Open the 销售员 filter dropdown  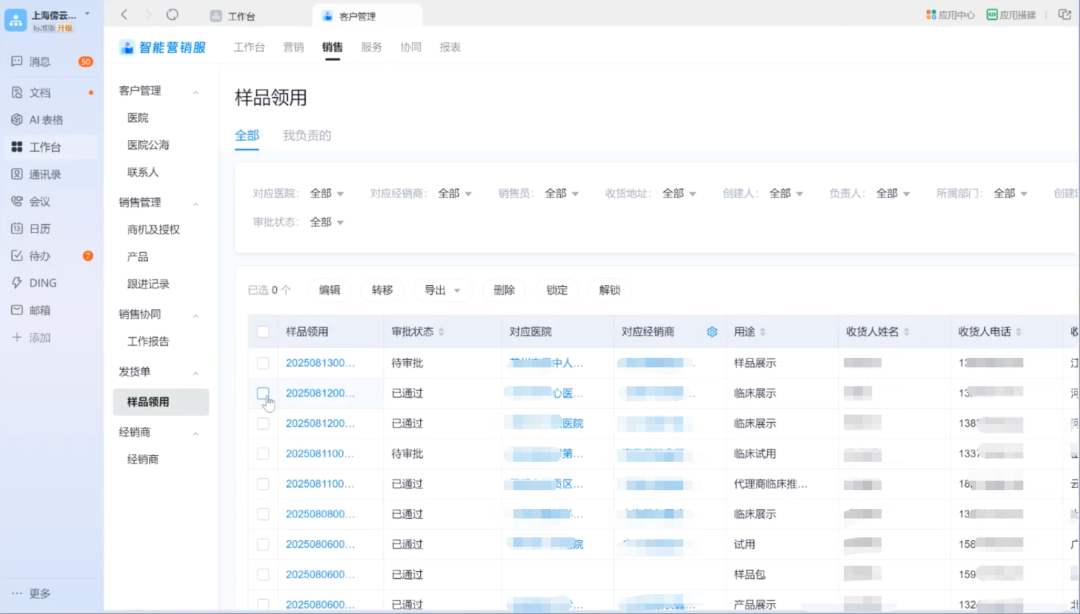(561, 193)
